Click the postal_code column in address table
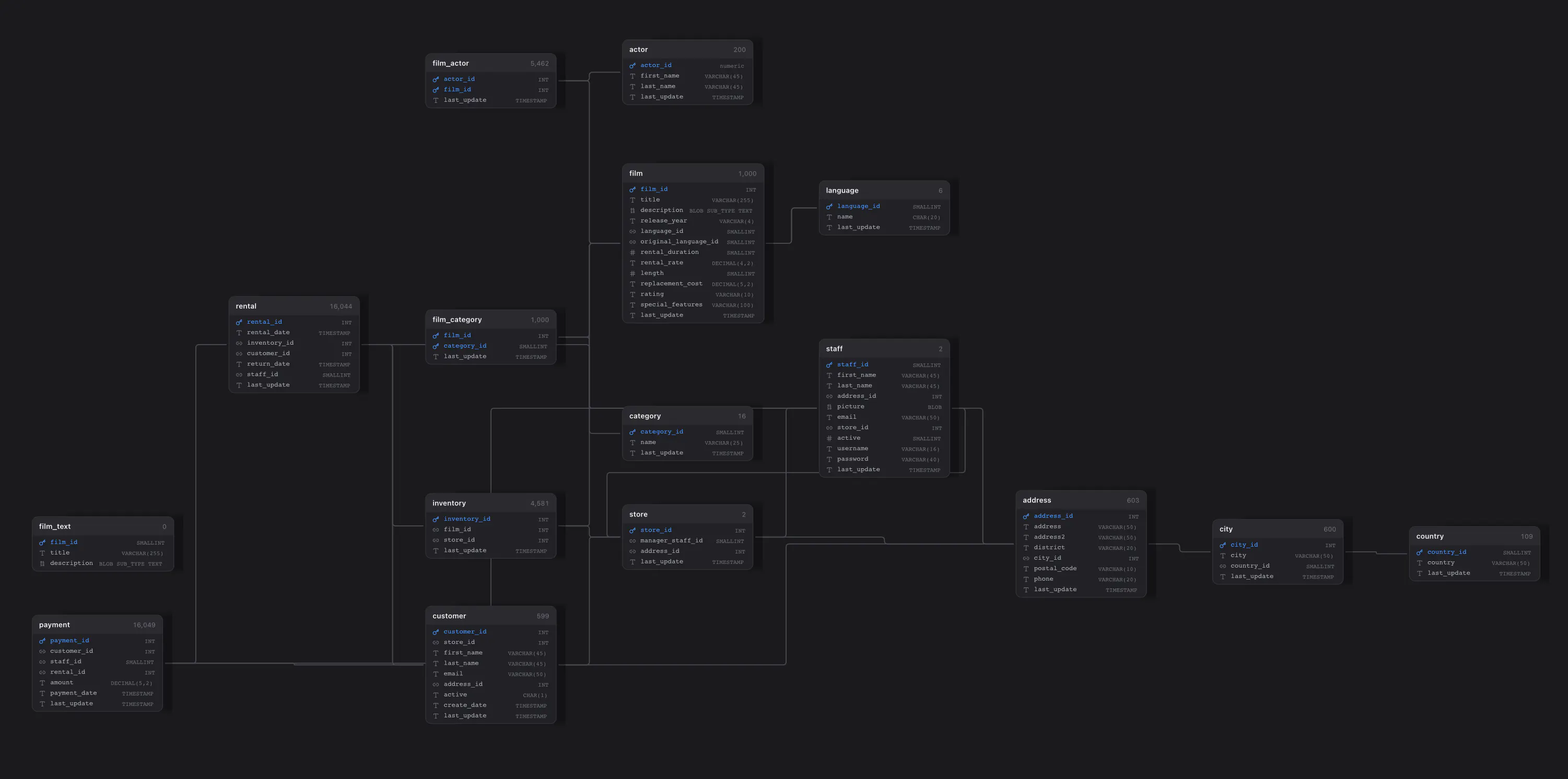1568x779 pixels. click(1081, 569)
